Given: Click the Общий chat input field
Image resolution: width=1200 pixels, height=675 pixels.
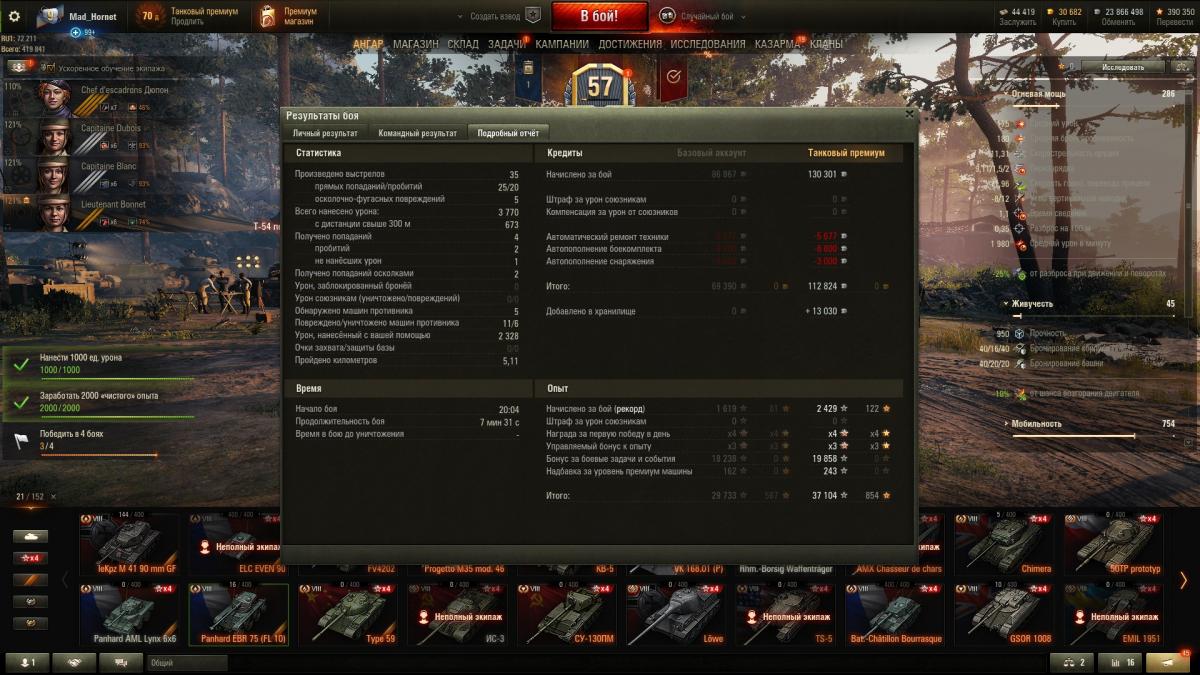Looking at the screenshot, I should 188,662.
